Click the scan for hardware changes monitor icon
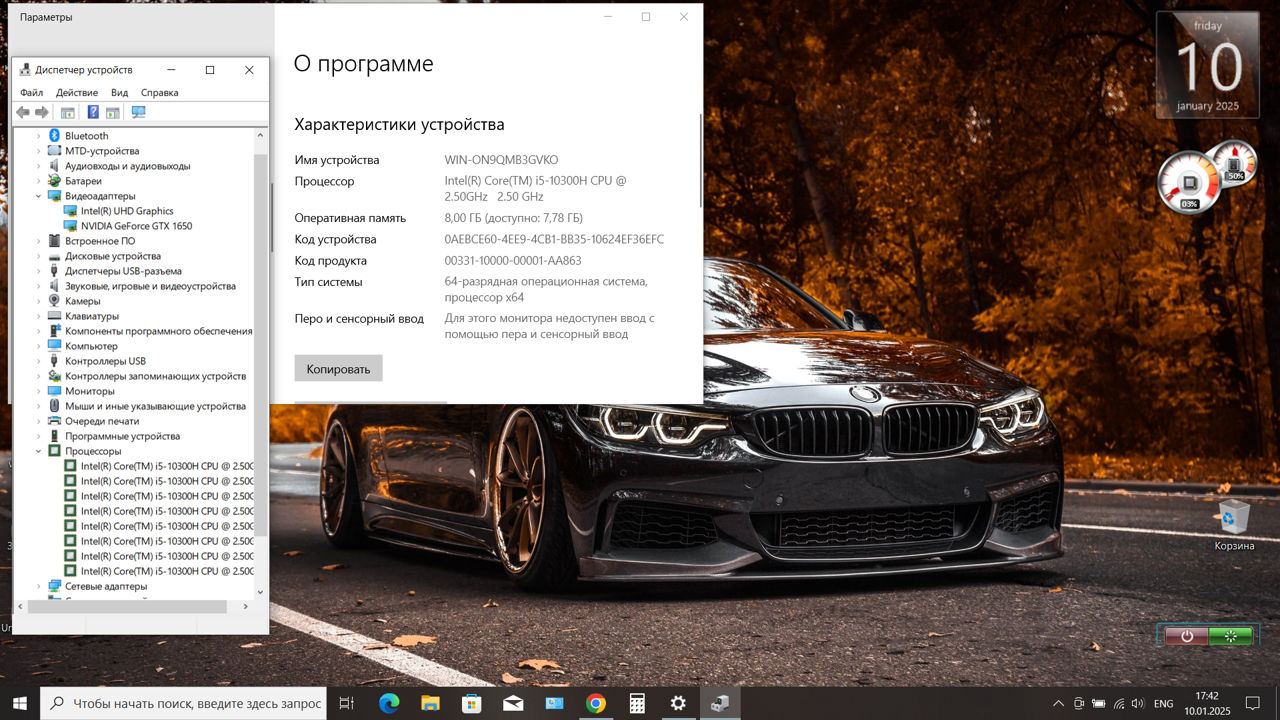The image size is (1280, 720). tap(138, 113)
